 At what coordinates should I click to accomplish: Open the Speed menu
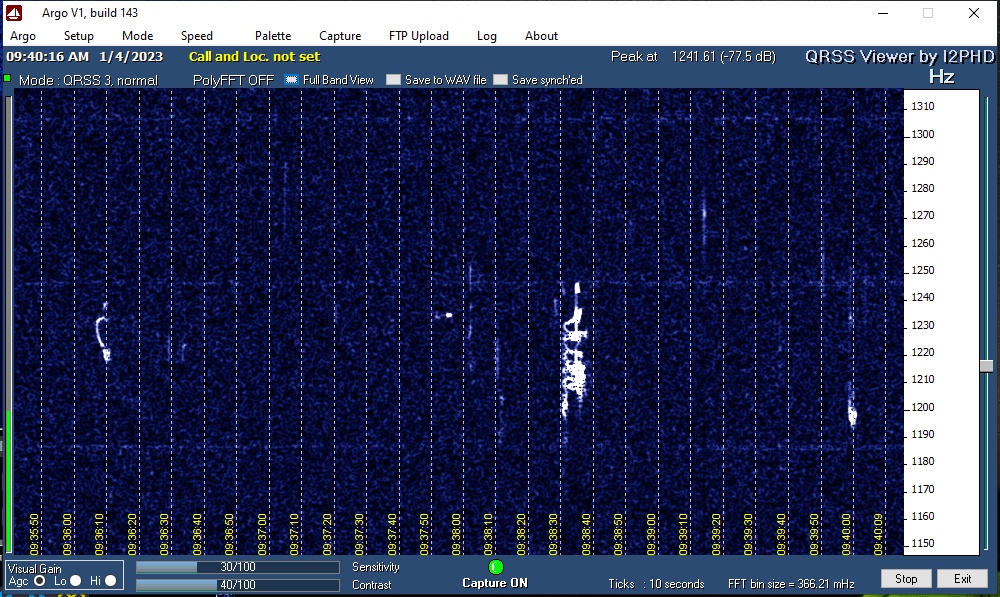coord(196,36)
